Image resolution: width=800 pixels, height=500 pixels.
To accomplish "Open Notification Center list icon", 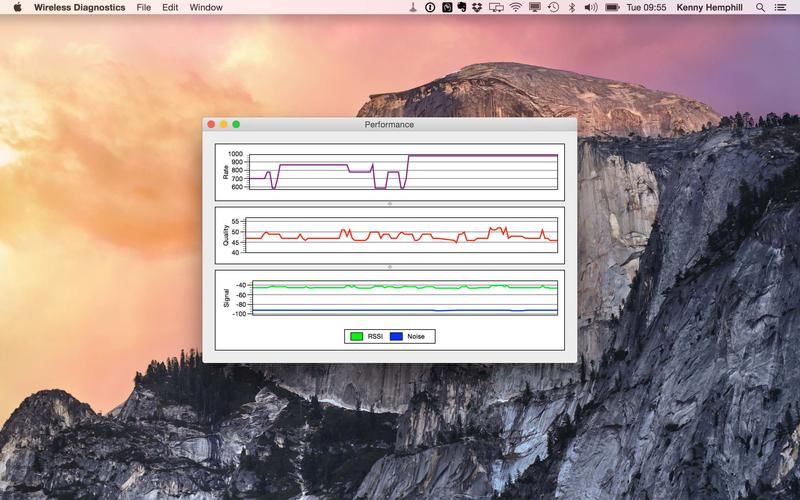I will (780, 8).
